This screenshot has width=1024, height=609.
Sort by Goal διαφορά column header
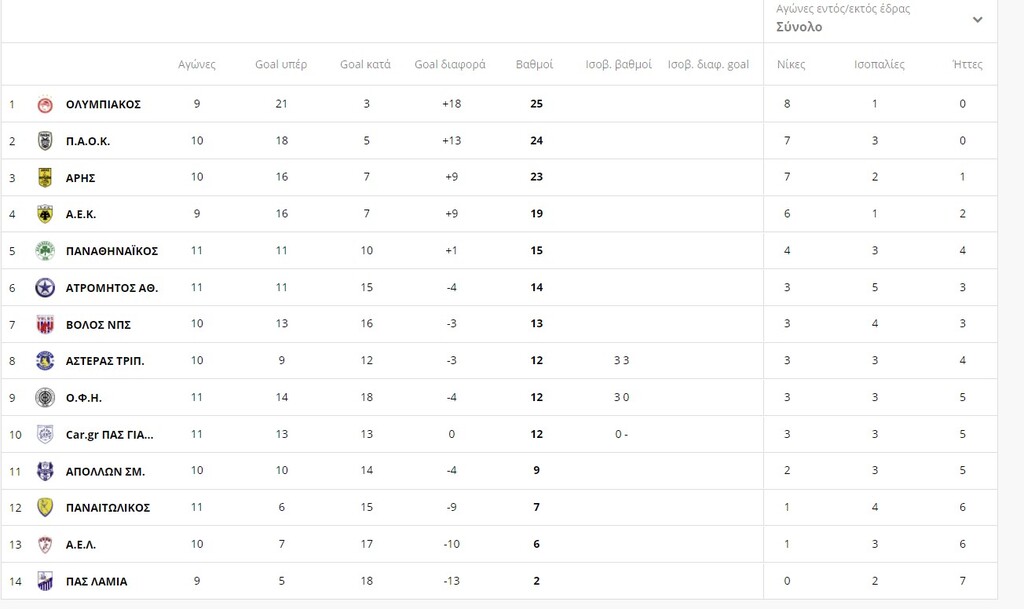pos(450,64)
